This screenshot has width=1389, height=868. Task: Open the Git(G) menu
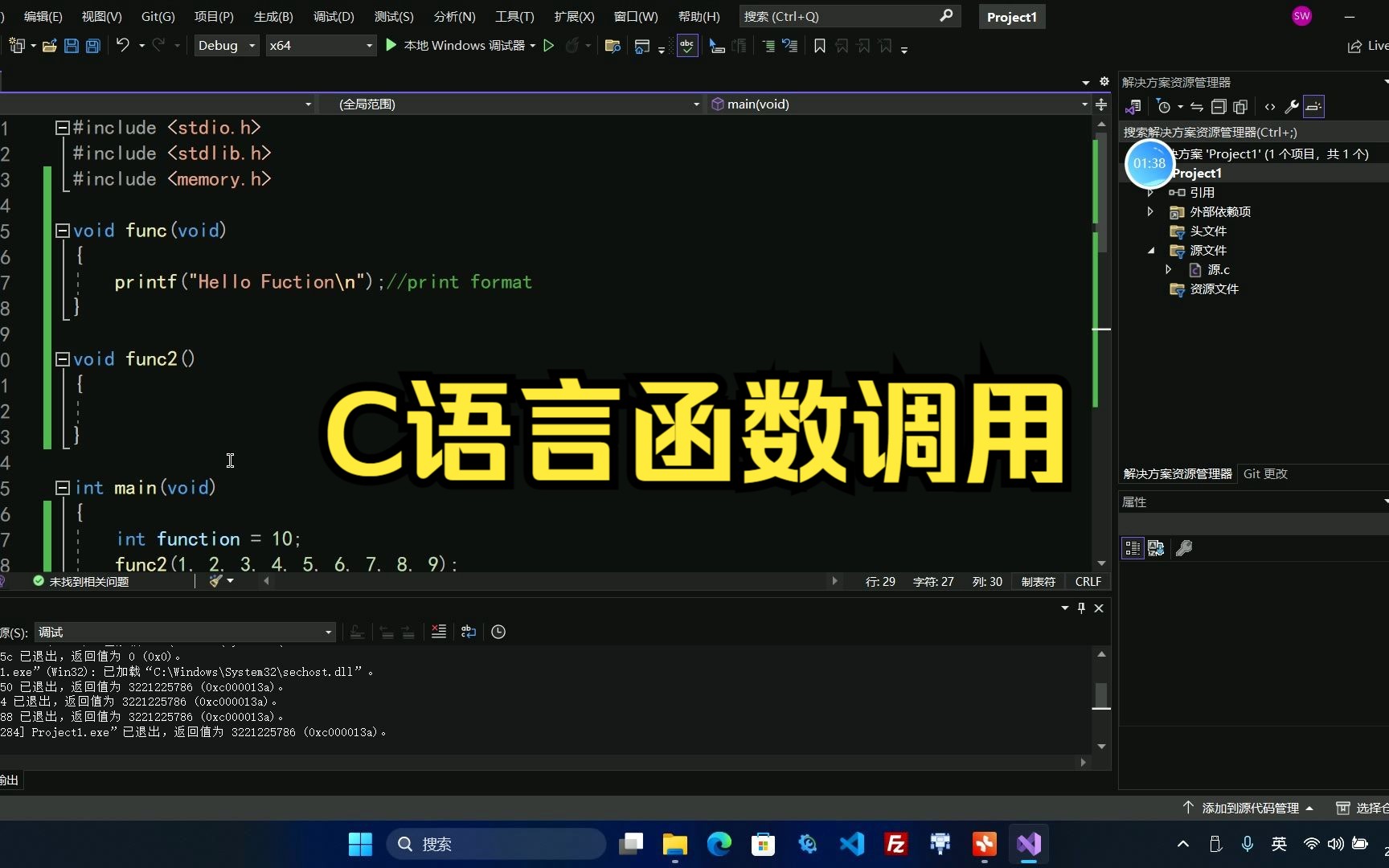[x=158, y=16]
